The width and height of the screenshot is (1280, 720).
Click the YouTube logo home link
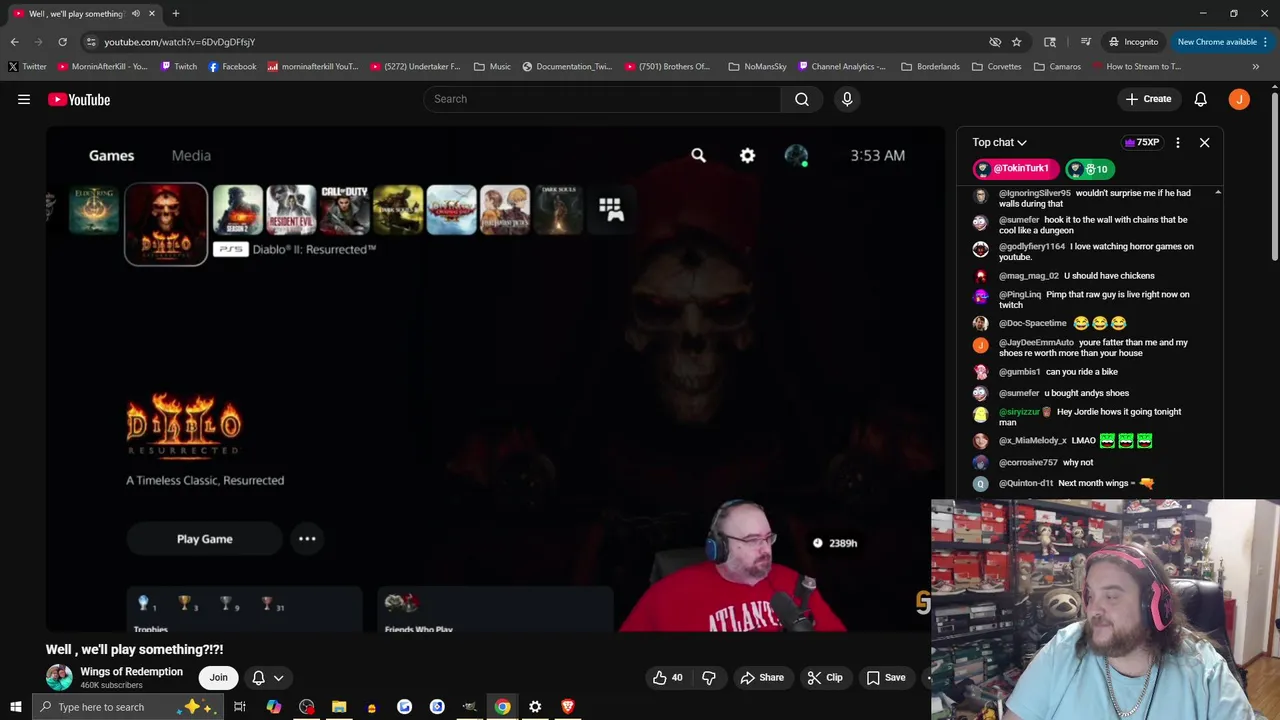click(79, 99)
